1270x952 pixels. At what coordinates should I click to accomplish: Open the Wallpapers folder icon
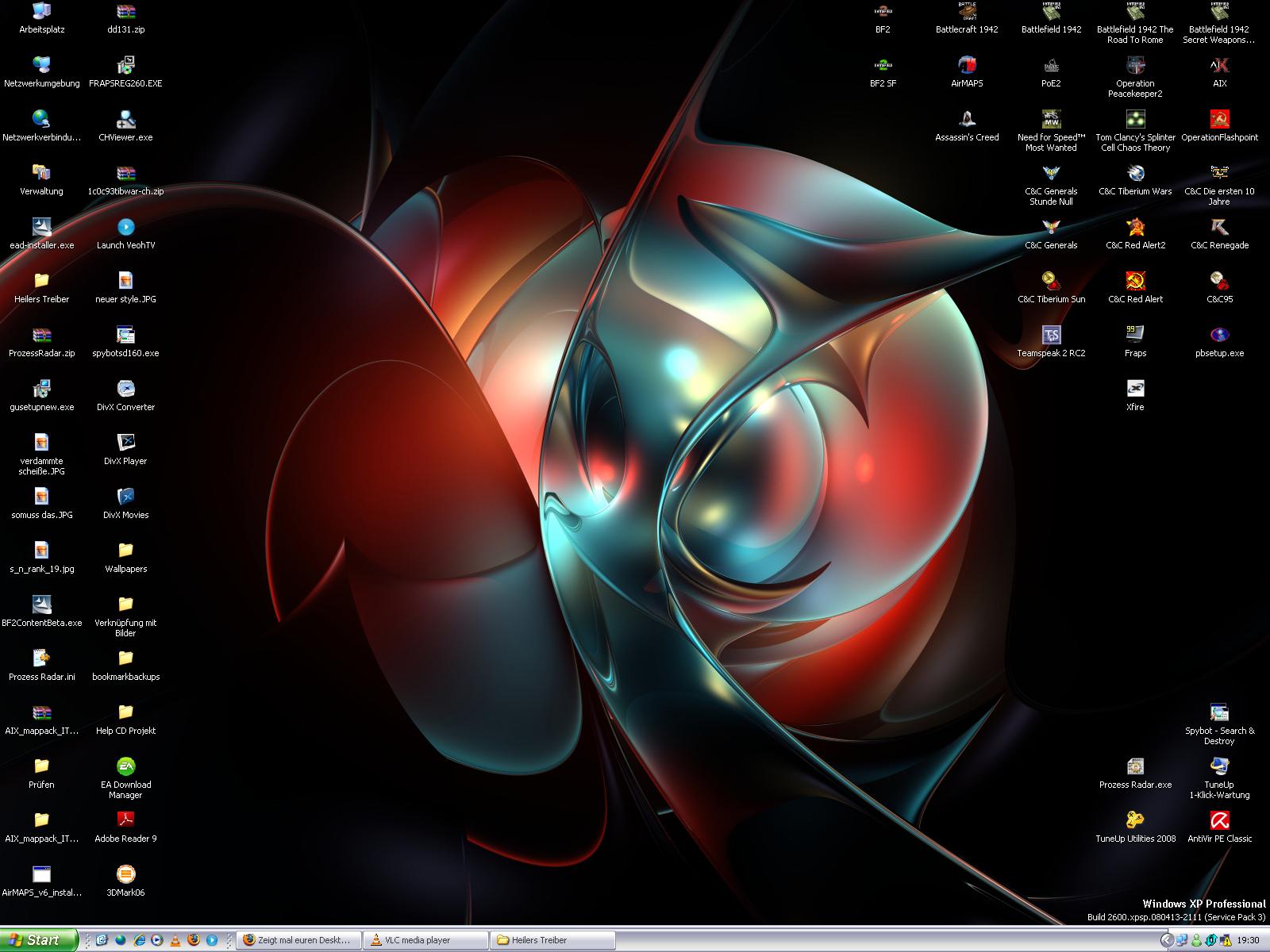(125, 551)
